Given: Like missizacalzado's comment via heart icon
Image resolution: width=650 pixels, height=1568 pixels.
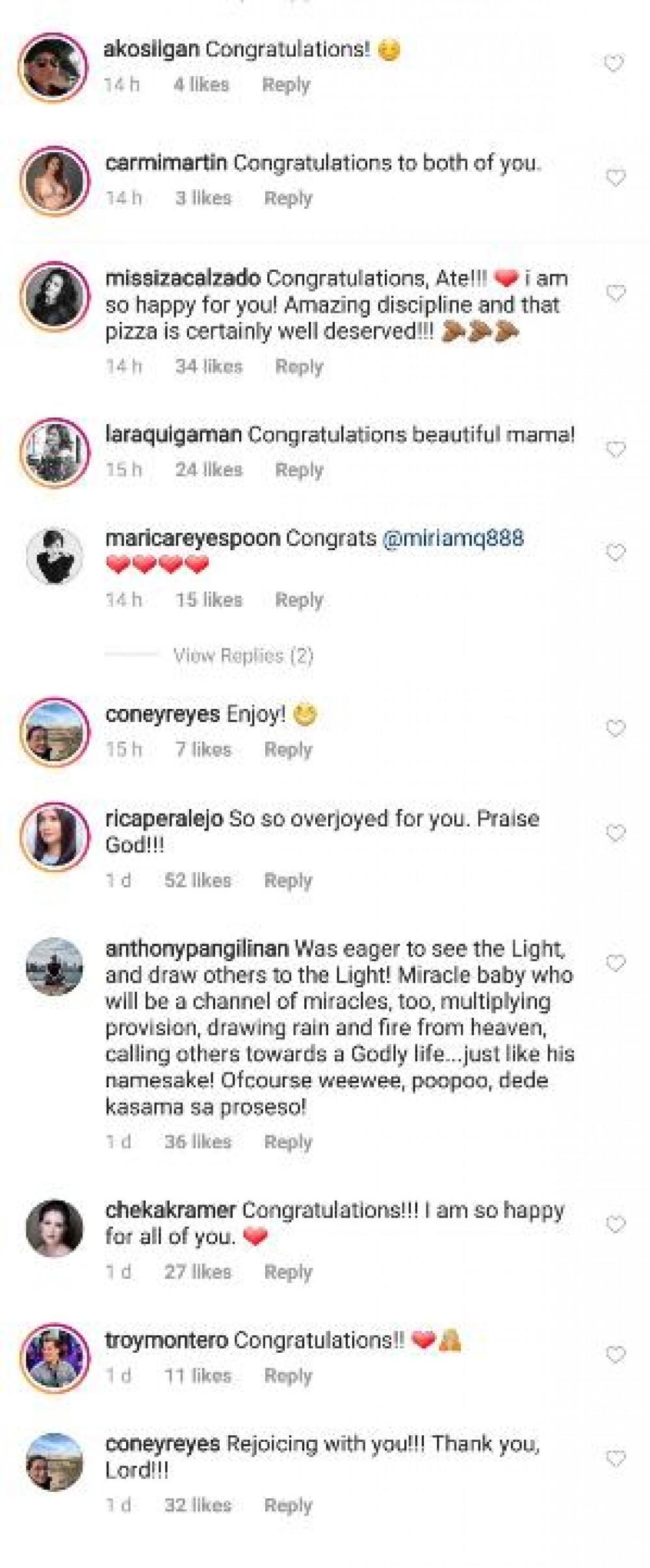Looking at the screenshot, I should coord(615,293).
